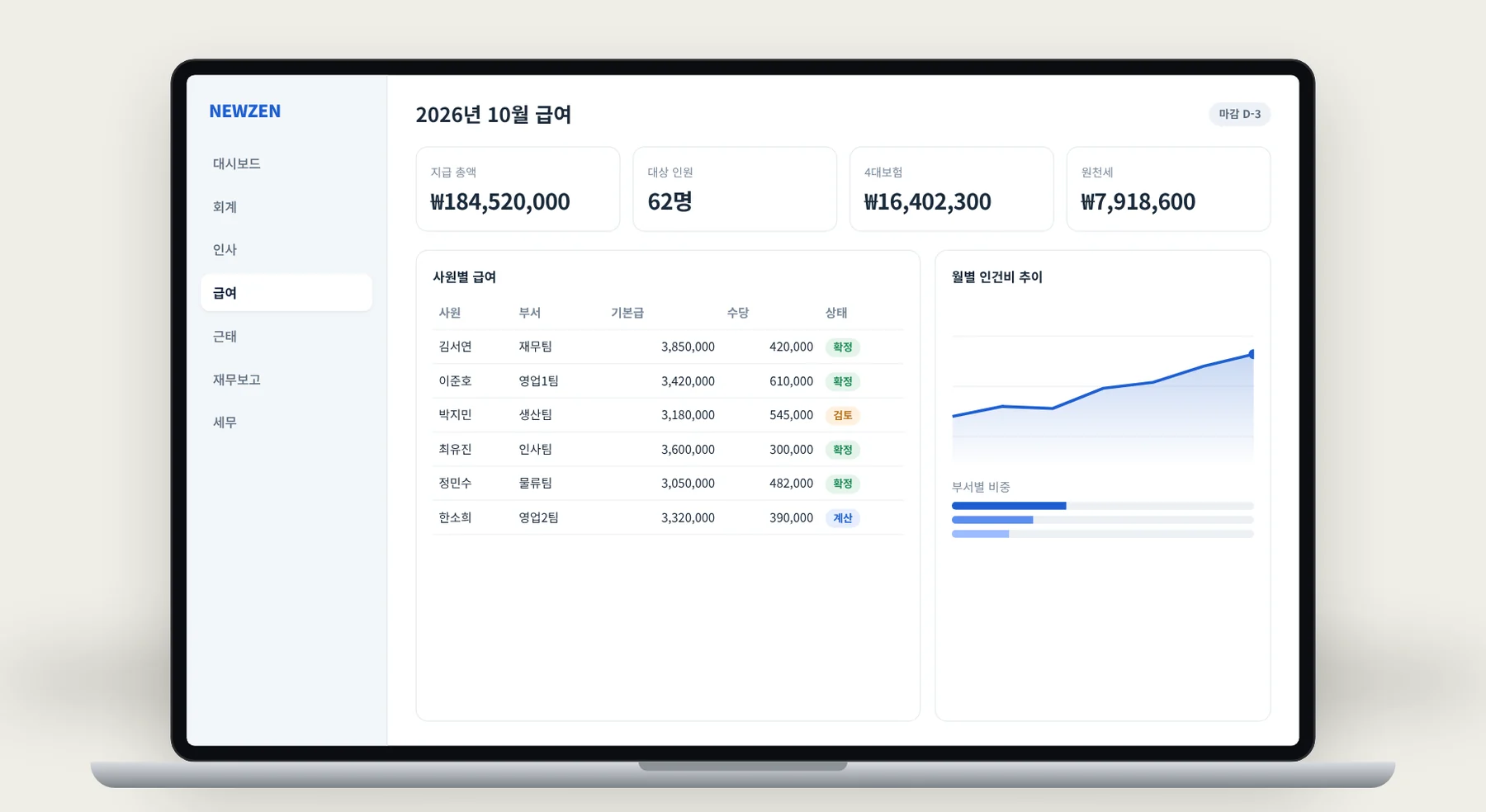This screenshot has height=812, width=1486.
Task: Click the 계산 status badge for 한소희
Action: (x=843, y=518)
